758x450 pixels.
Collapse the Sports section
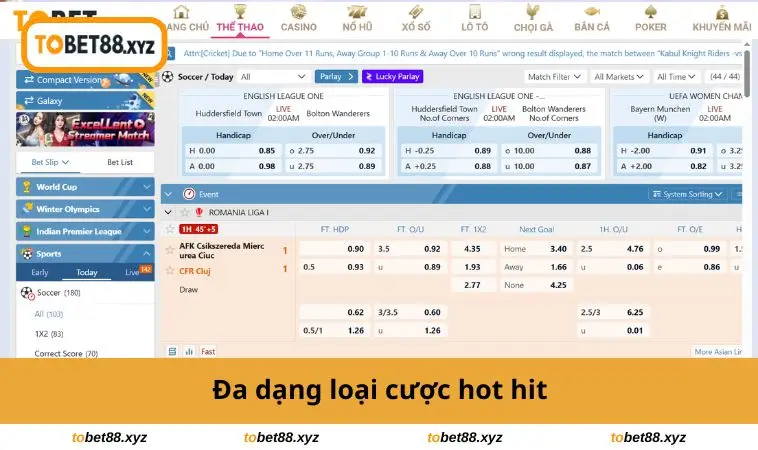85,253
